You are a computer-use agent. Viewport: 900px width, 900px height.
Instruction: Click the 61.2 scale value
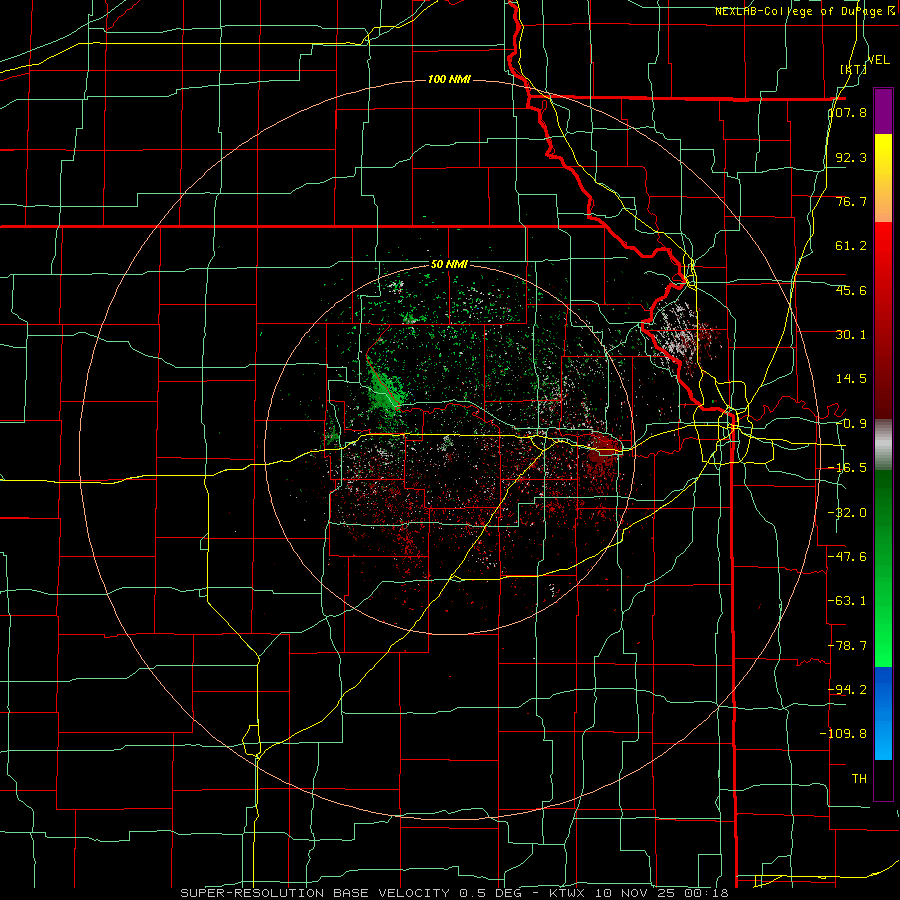tap(851, 246)
